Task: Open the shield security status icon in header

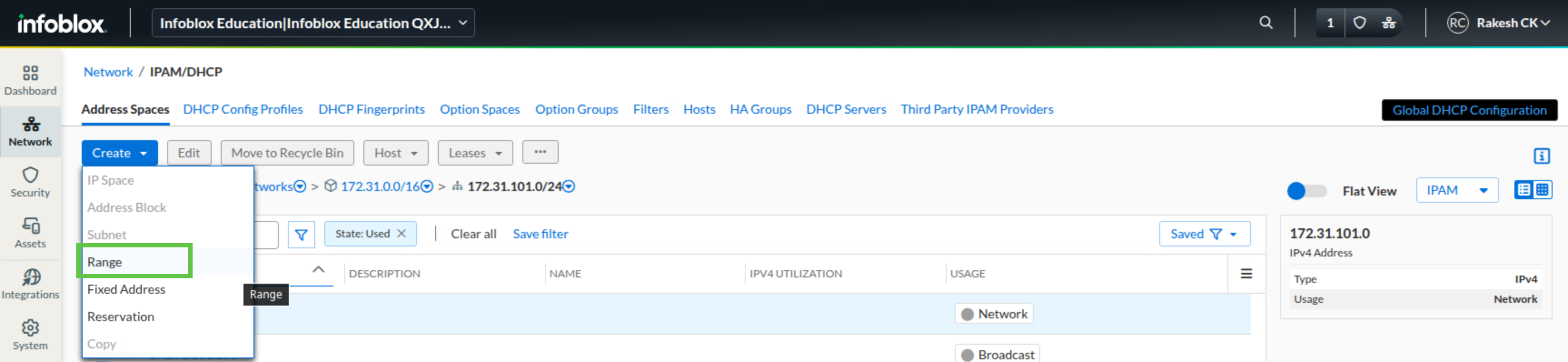Action: pos(1359,23)
